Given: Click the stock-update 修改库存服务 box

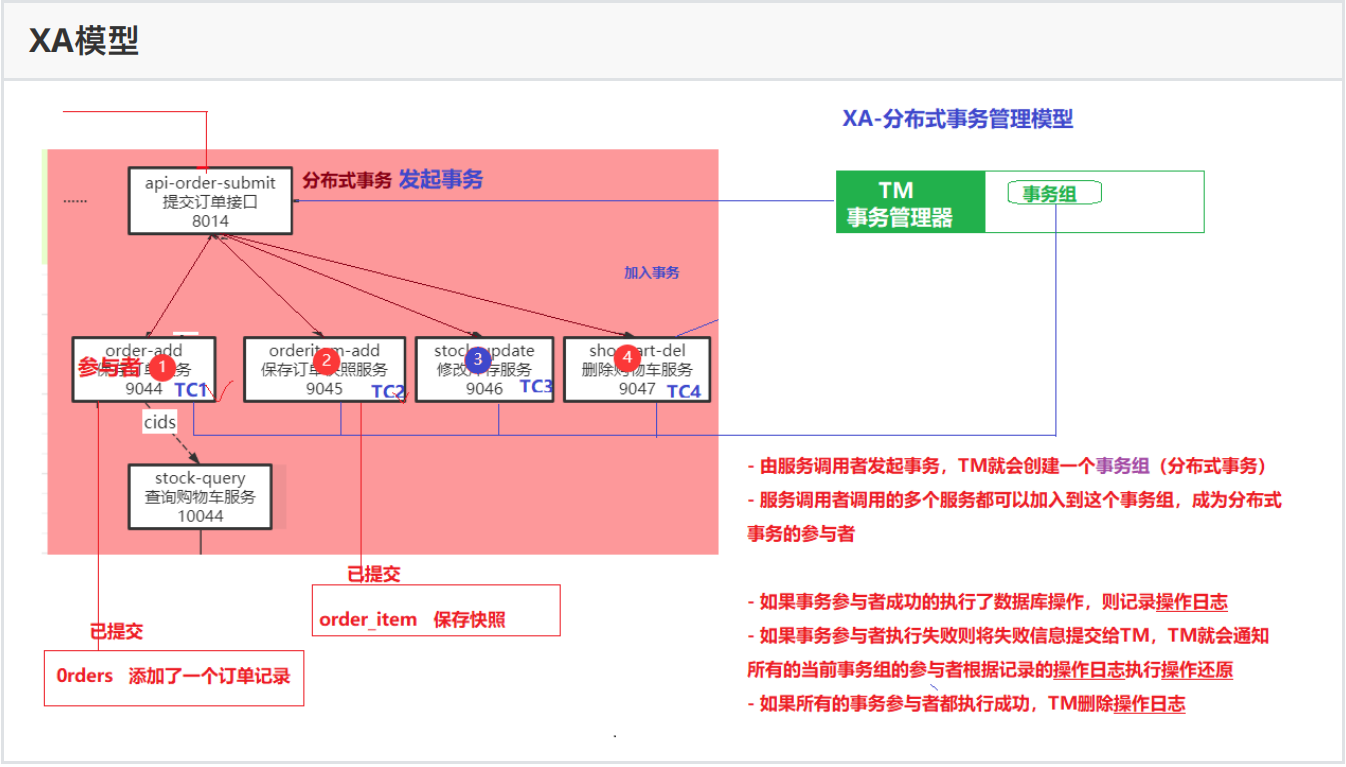Looking at the screenshot, I should click(484, 369).
